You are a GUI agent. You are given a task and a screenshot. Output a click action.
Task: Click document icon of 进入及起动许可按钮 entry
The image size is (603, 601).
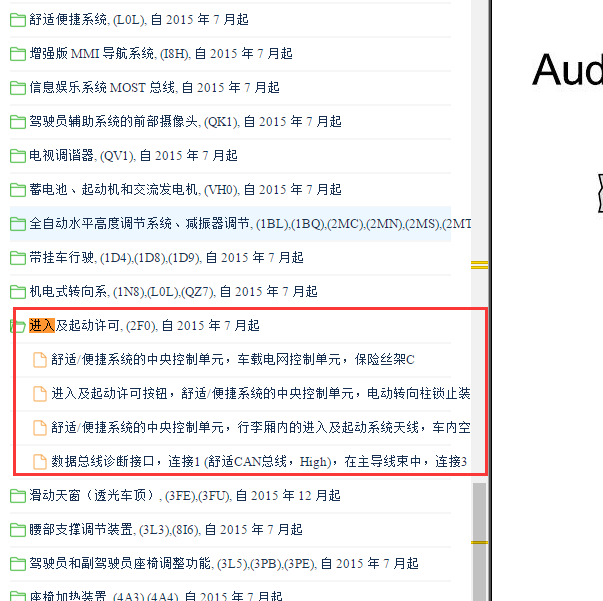(40, 394)
